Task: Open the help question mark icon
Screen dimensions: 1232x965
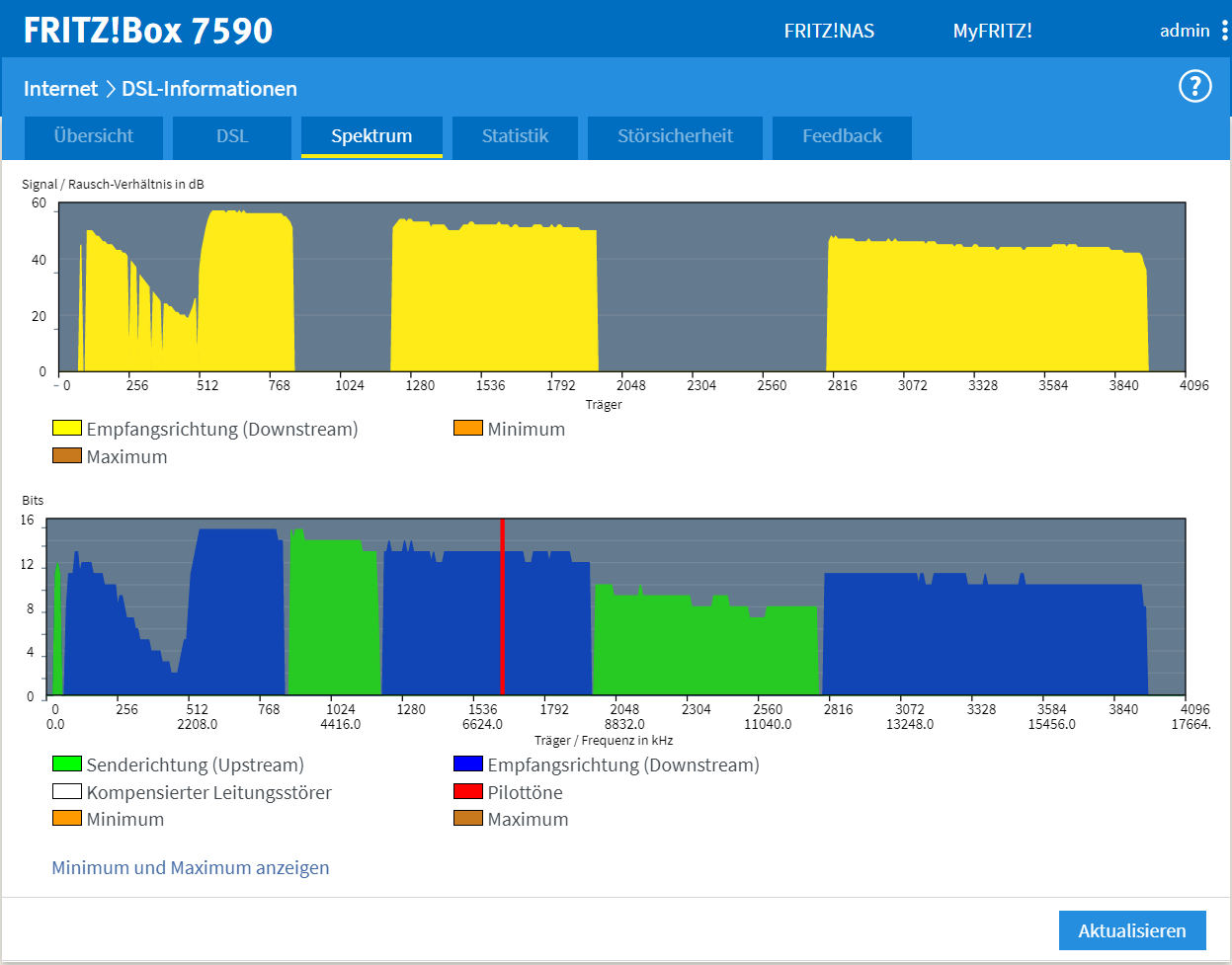Action: coord(1194,87)
